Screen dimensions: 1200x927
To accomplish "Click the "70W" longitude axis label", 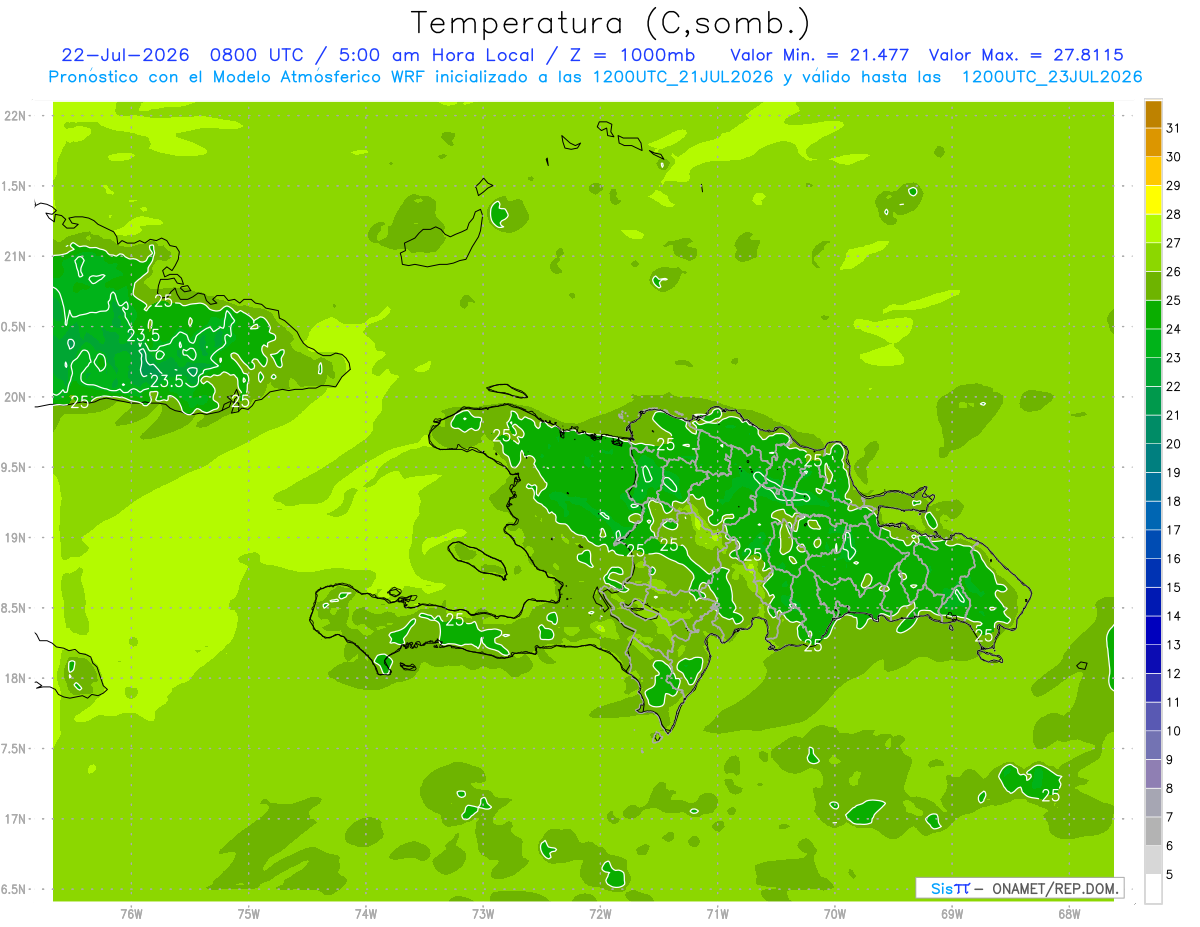I will (x=834, y=914).
